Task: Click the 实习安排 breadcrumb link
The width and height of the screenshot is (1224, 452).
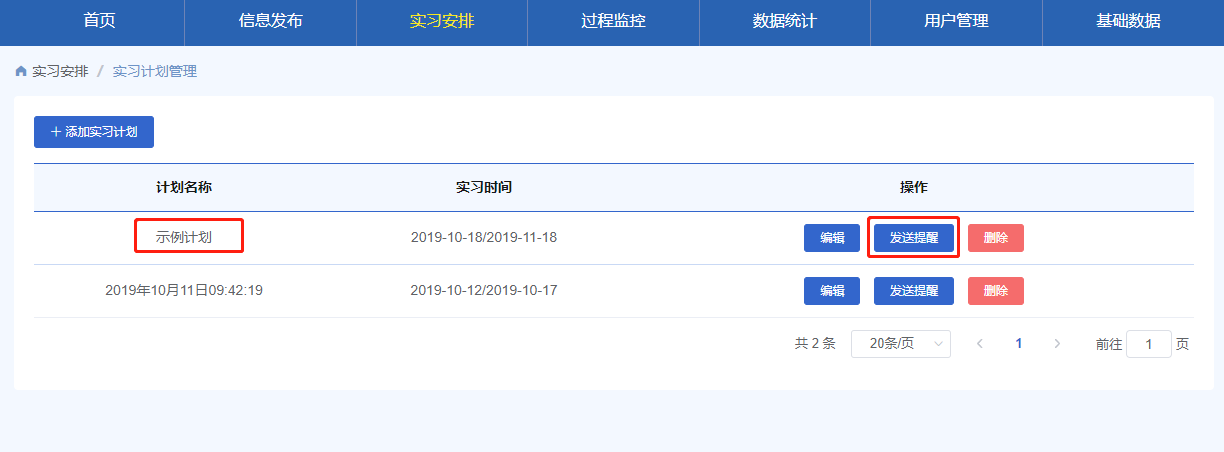Action: 60,72
